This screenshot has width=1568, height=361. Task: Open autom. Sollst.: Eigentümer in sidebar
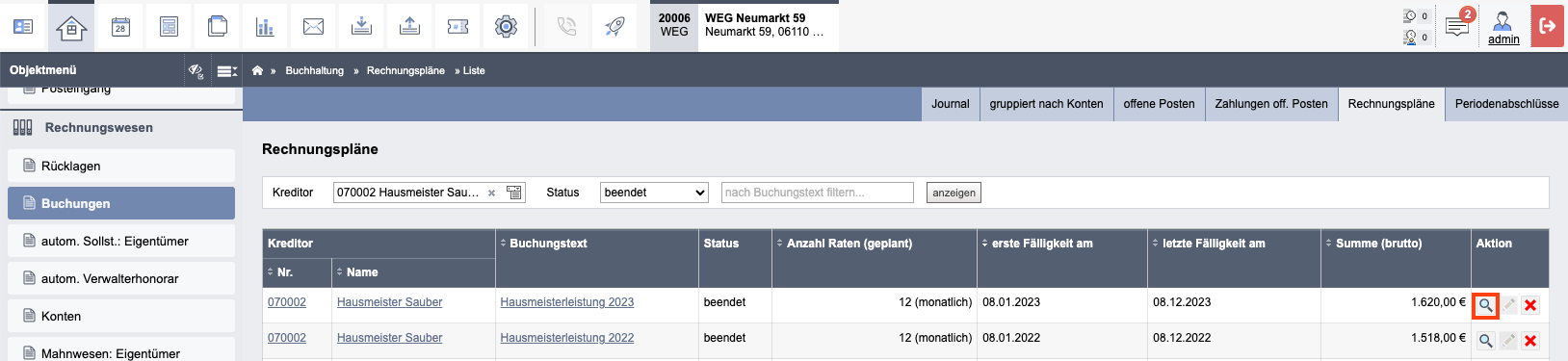coord(121,241)
